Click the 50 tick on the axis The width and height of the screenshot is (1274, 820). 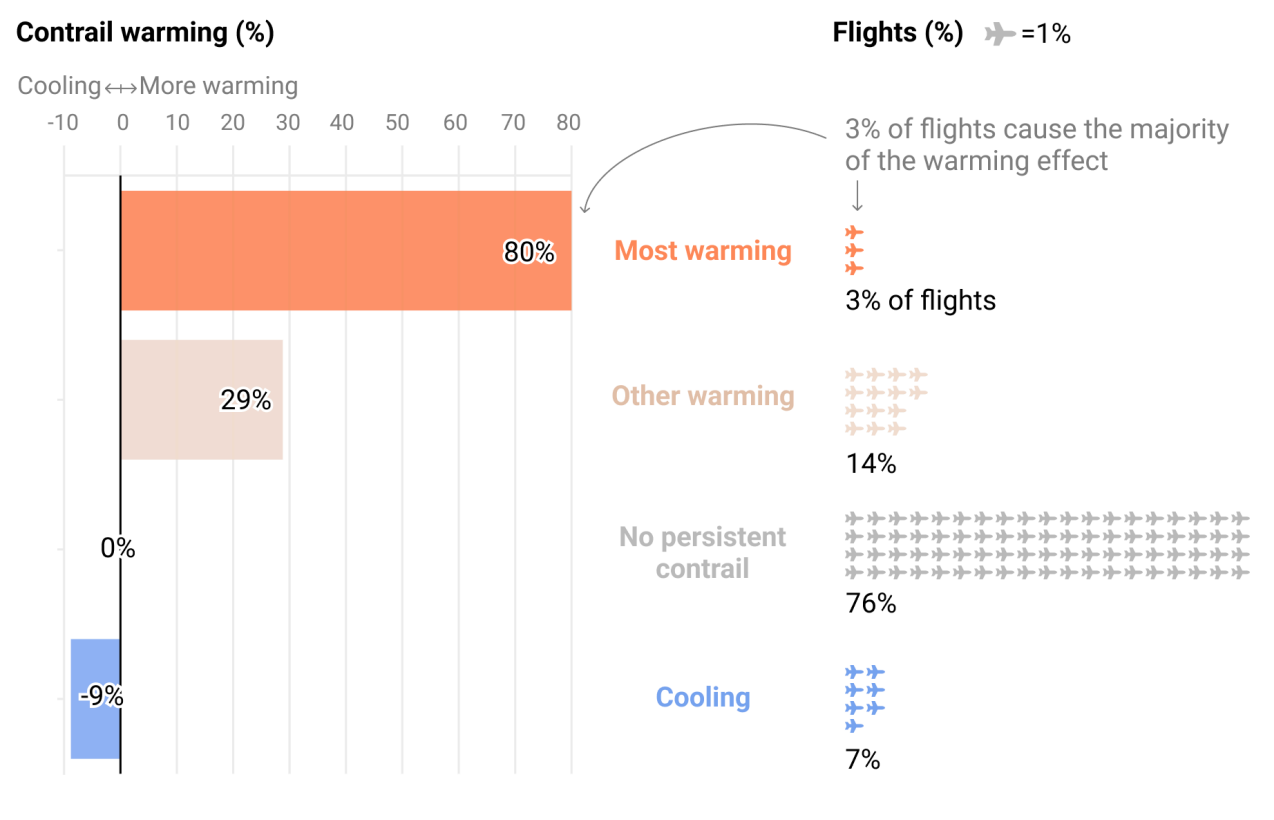pos(398,123)
